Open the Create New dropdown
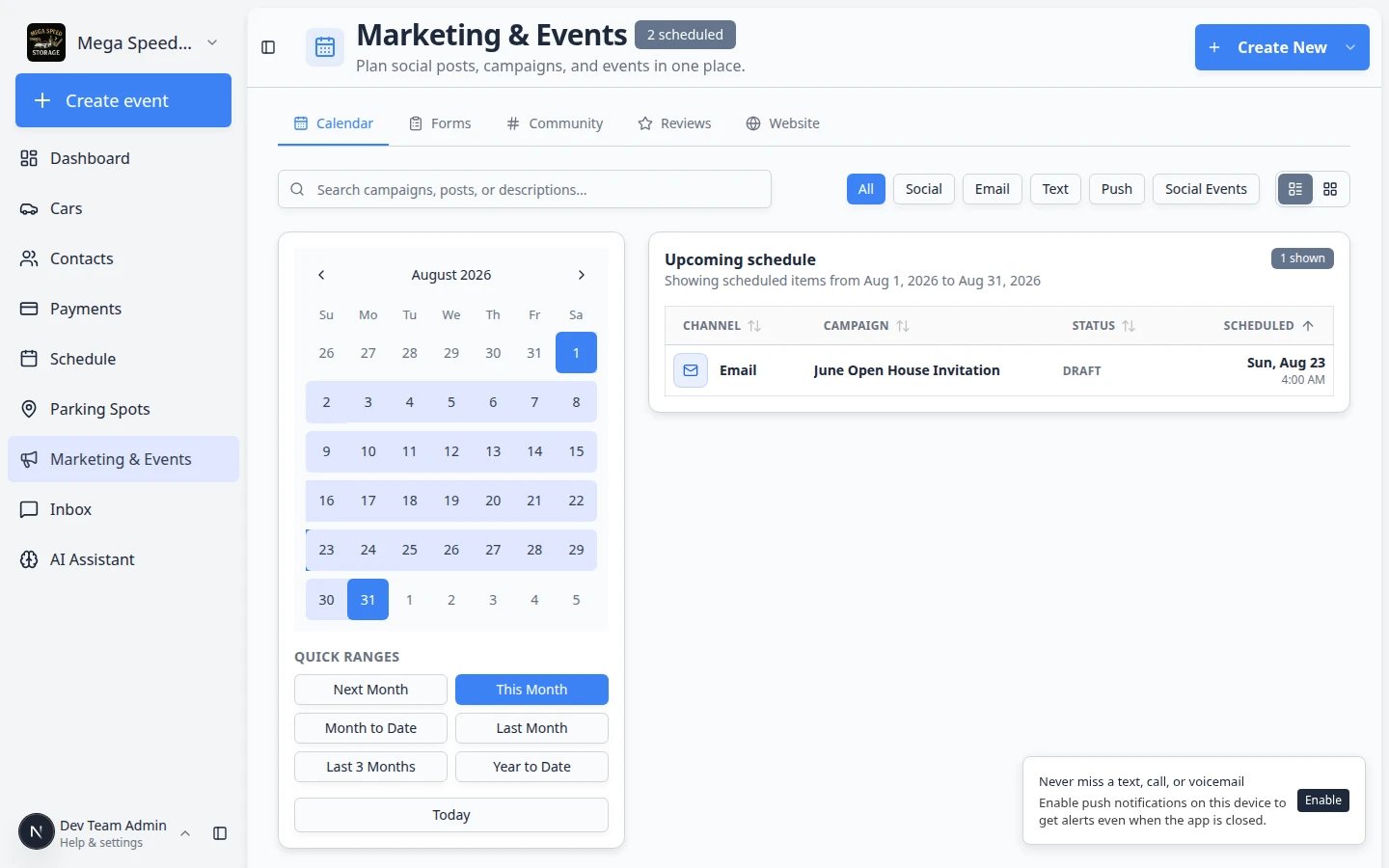The height and width of the screenshot is (868, 1389). (1282, 47)
